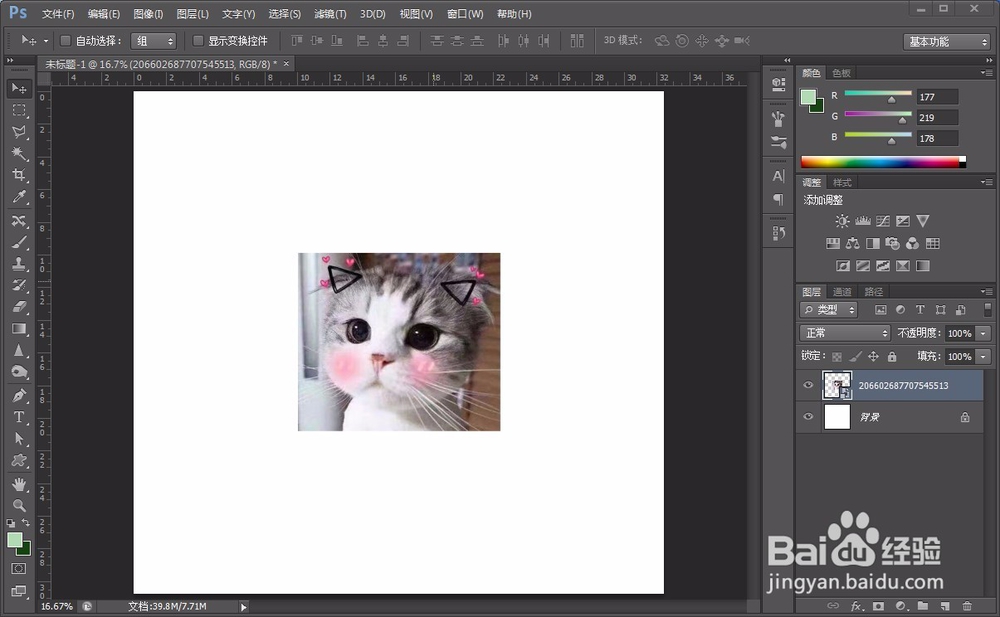Viewport: 1000px width, 617px height.
Task: Enable the 显示变换控件 checkbox
Action: pyautogui.click(x=198, y=41)
